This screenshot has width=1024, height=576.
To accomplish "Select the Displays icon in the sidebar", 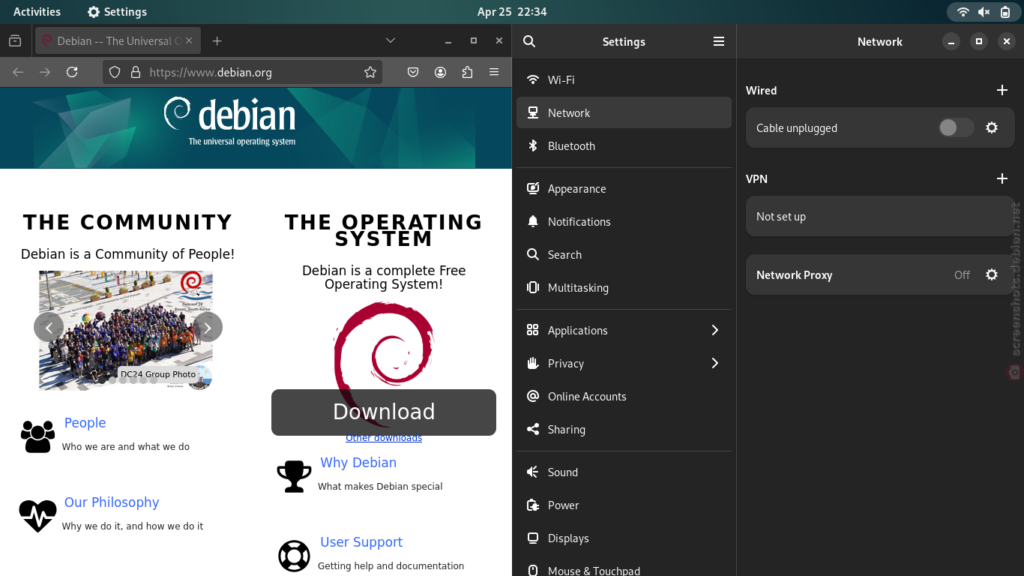I will click(531, 538).
